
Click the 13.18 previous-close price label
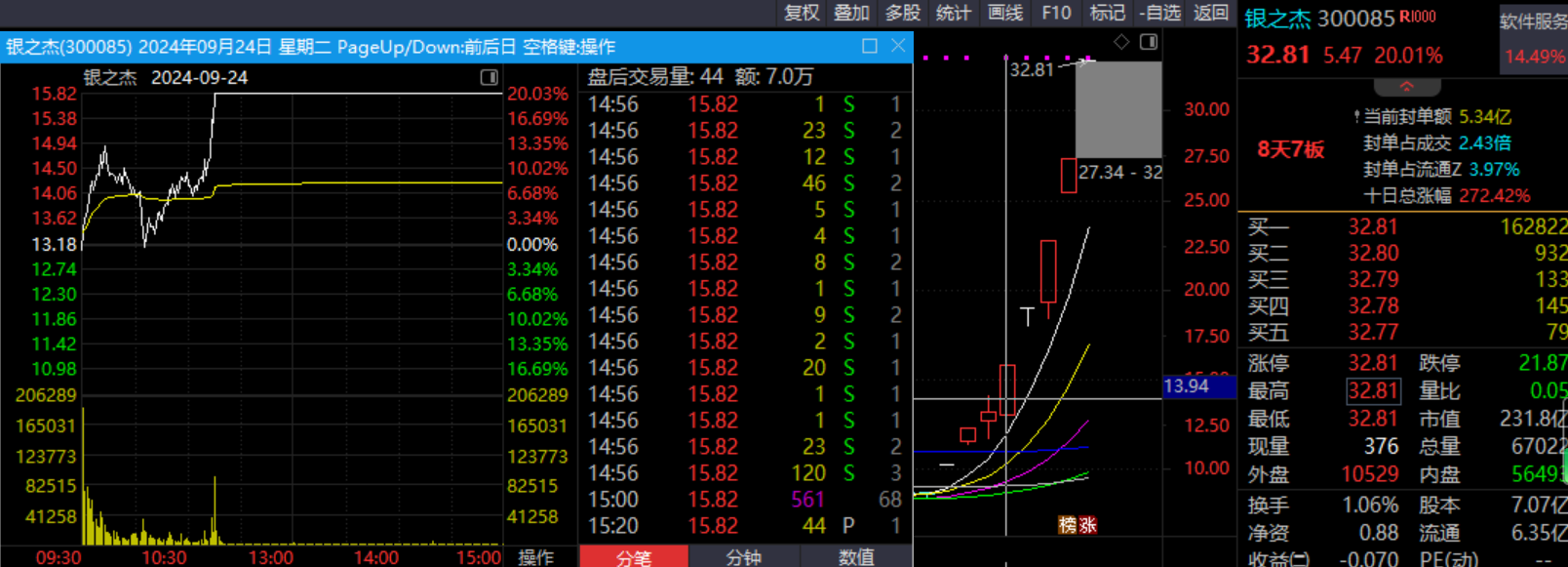[x=54, y=244]
